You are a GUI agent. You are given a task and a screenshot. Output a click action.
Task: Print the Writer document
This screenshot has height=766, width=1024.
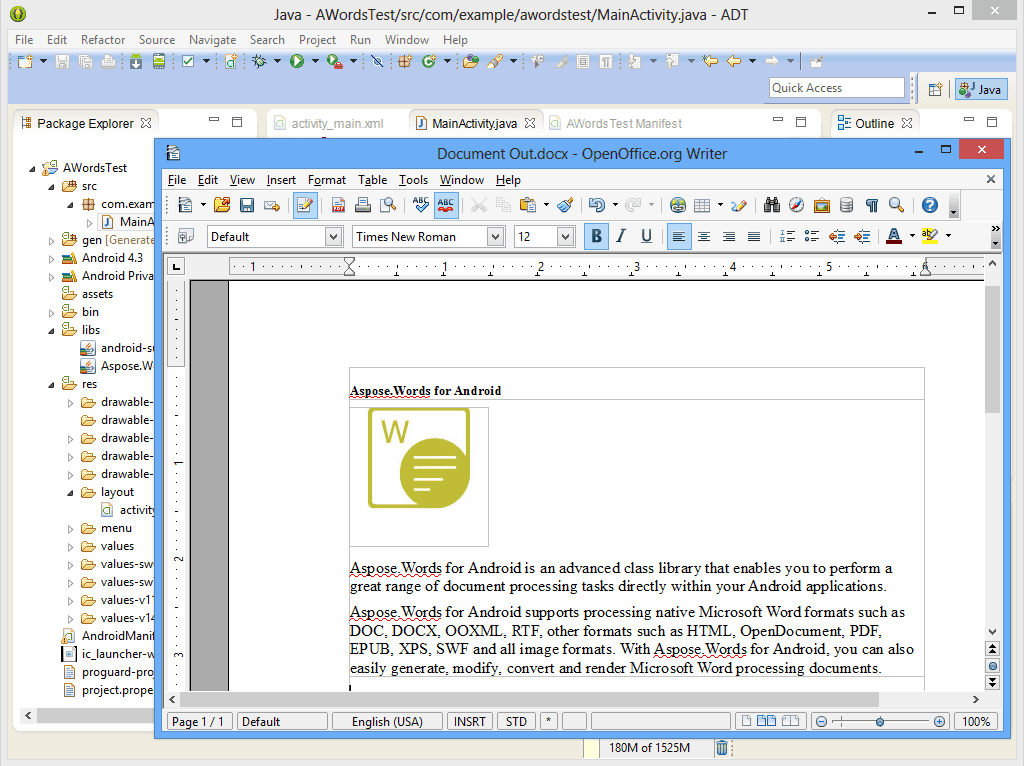click(x=363, y=205)
